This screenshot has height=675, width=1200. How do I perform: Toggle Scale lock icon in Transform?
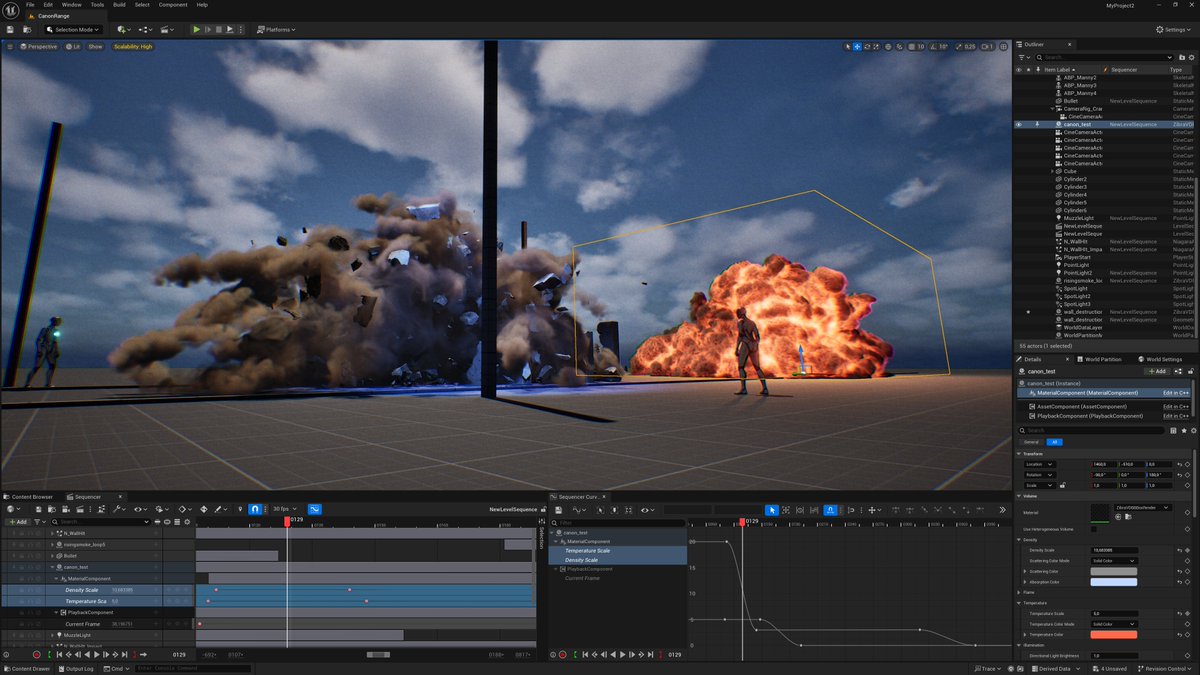1061,485
